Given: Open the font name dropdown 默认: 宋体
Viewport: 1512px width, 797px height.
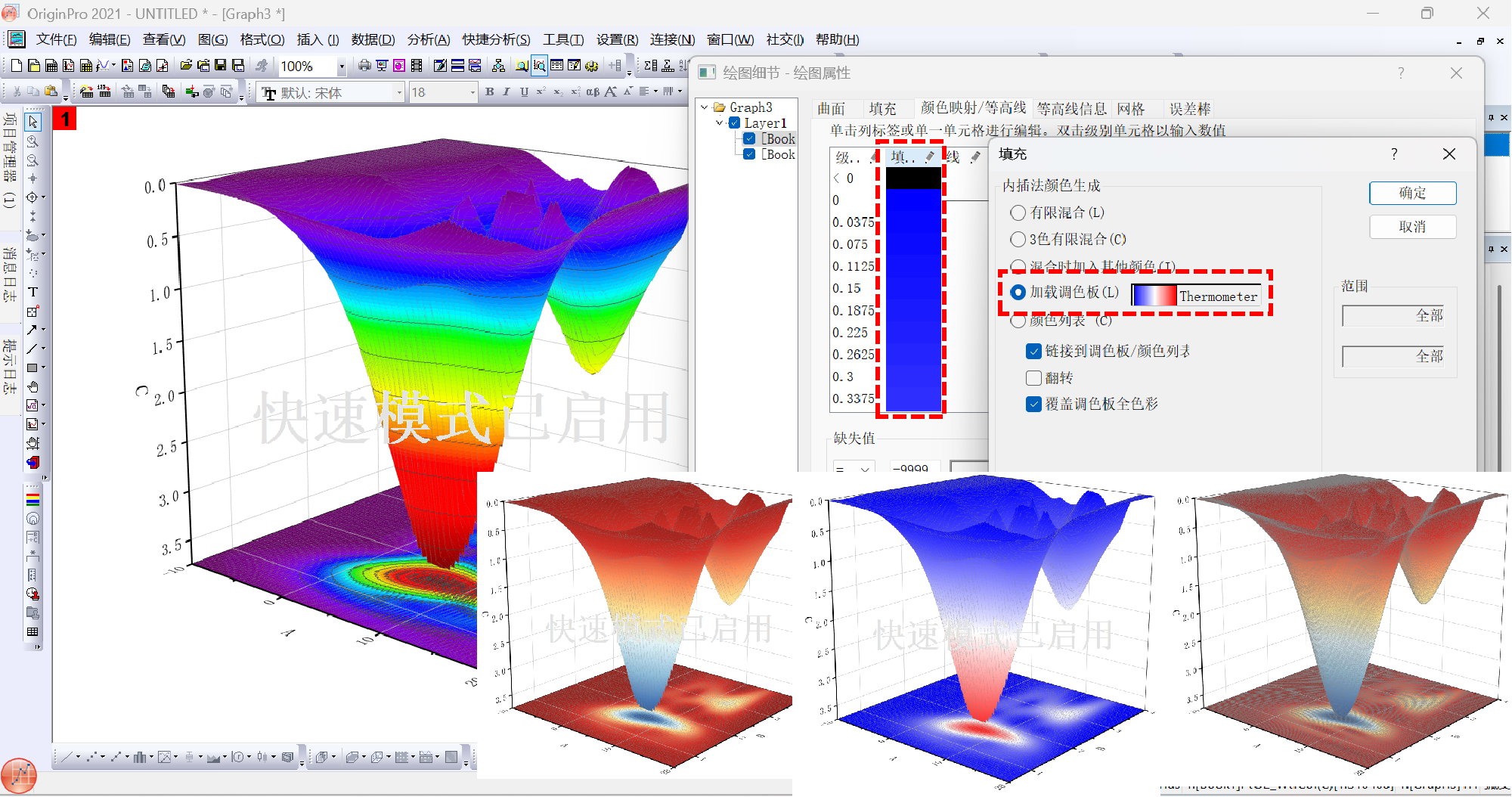Looking at the screenshot, I should coord(399,92).
